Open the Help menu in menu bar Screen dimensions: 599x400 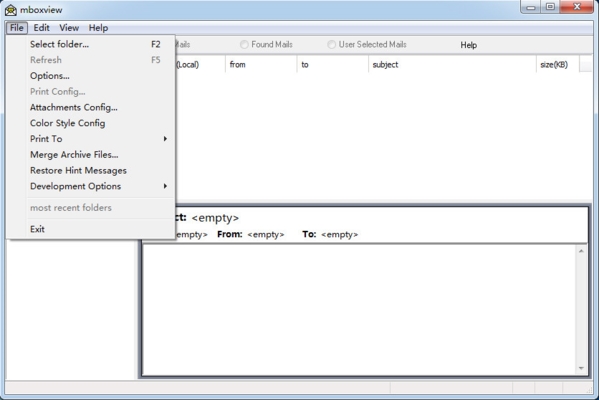pos(98,28)
